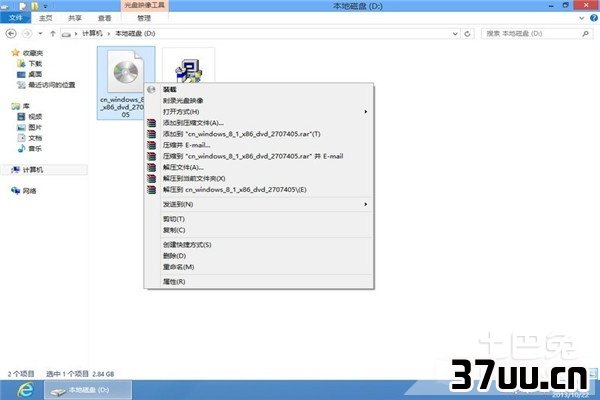This screenshot has width=600, height=400.
Task: Click 计算机 in the address bar
Action: [92, 34]
